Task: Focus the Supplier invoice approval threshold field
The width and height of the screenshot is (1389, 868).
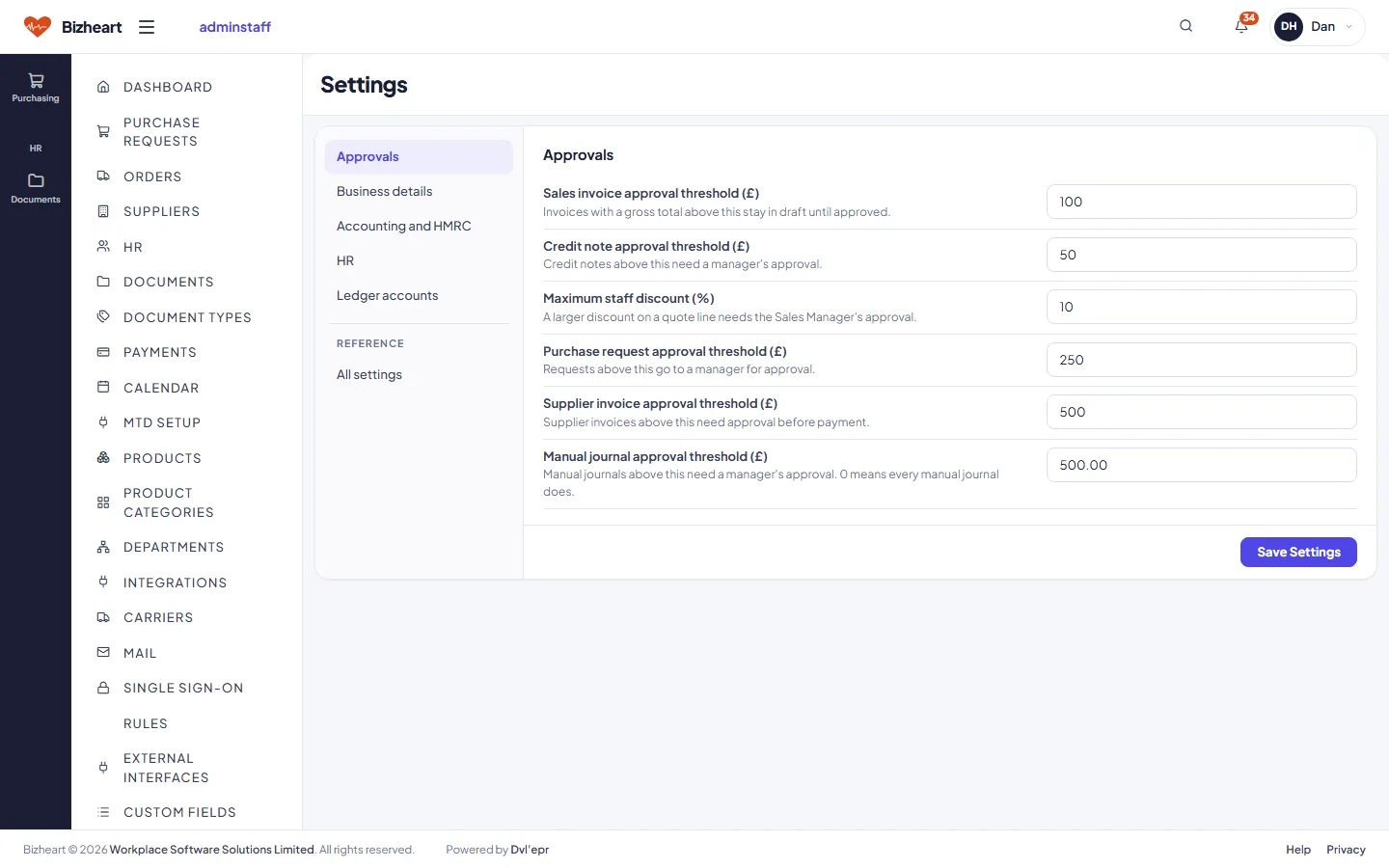Action: [x=1202, y=412]
